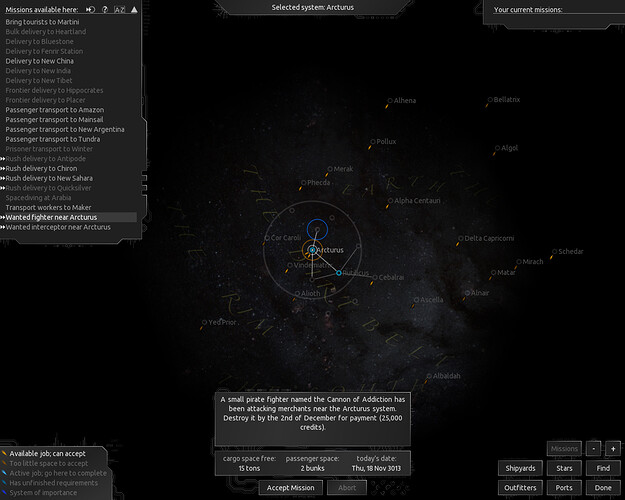Screen dimensions: 625x500
Task: Select mission Bring tourists to Martini
Action: (42, 22)
